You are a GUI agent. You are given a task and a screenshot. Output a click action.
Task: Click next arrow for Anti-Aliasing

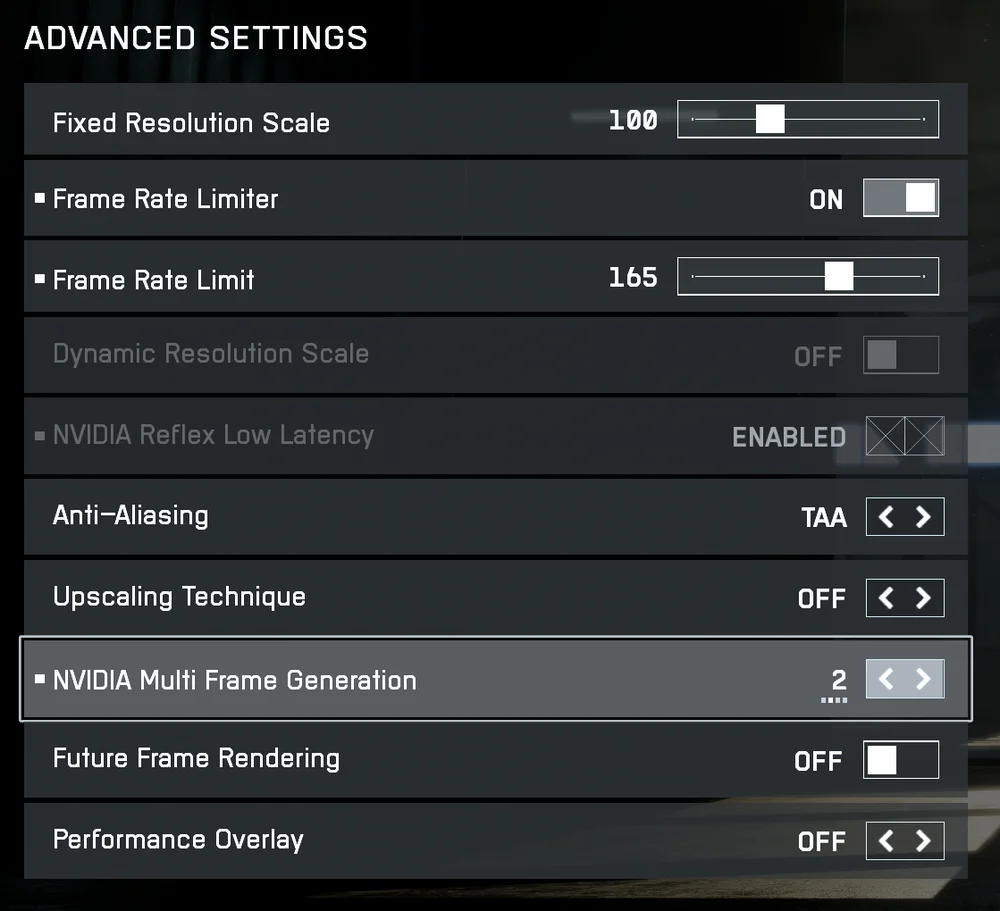pos(923,517)
